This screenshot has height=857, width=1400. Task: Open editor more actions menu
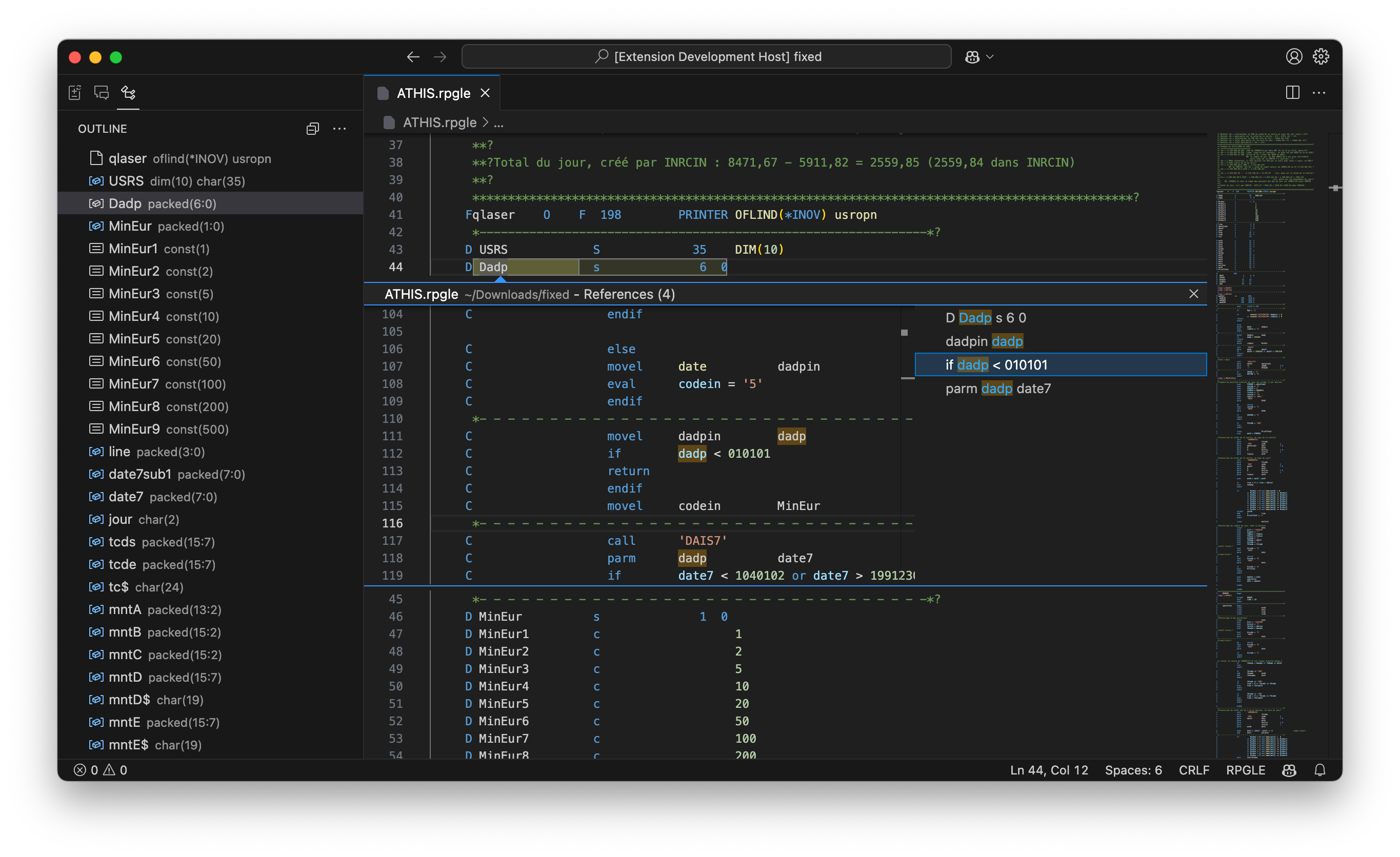point(1319,93)
